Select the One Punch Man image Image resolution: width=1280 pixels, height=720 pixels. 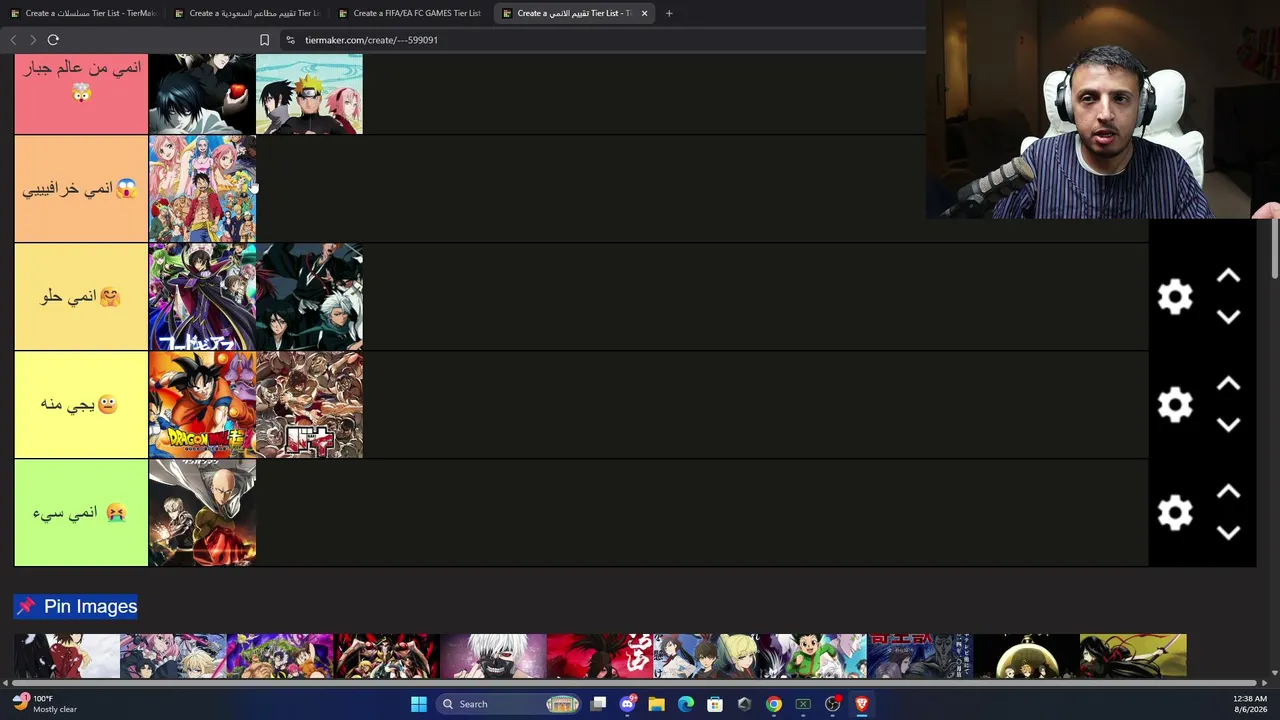pyautogui.click(x=202, y=513)
